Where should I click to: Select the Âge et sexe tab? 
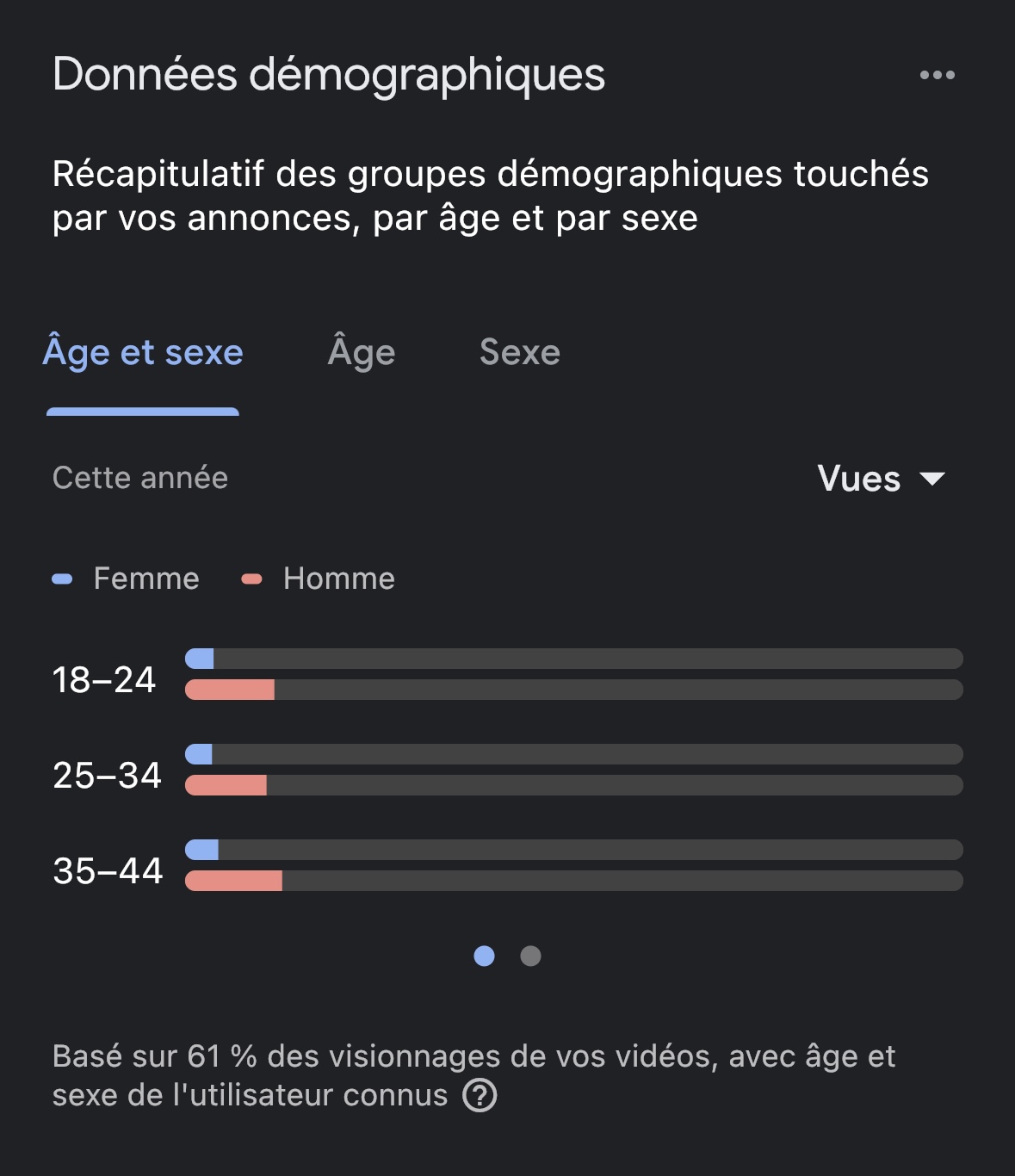point(143,352)
